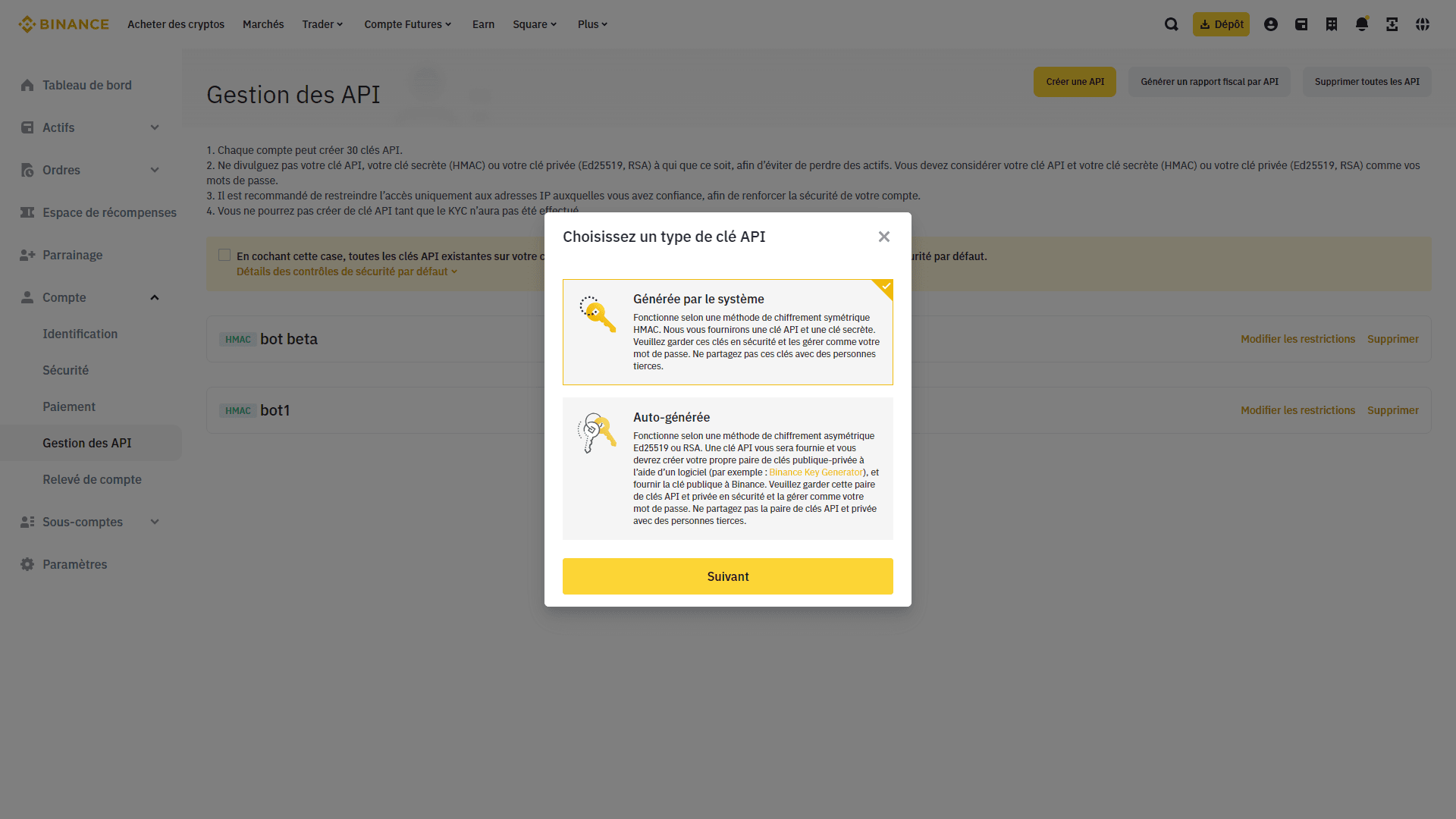The height and width of the screenshot is (819, 1456).
Task: Delete the bot beta API key
Action: pos(1393,339)
